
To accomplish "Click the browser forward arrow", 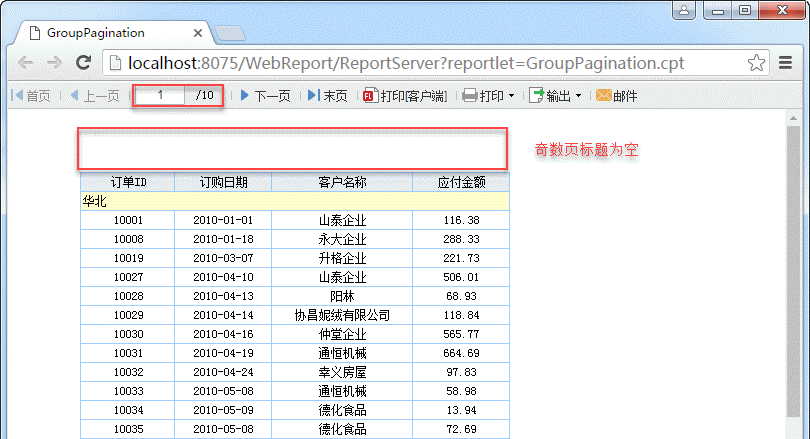I will coord(54,63).
